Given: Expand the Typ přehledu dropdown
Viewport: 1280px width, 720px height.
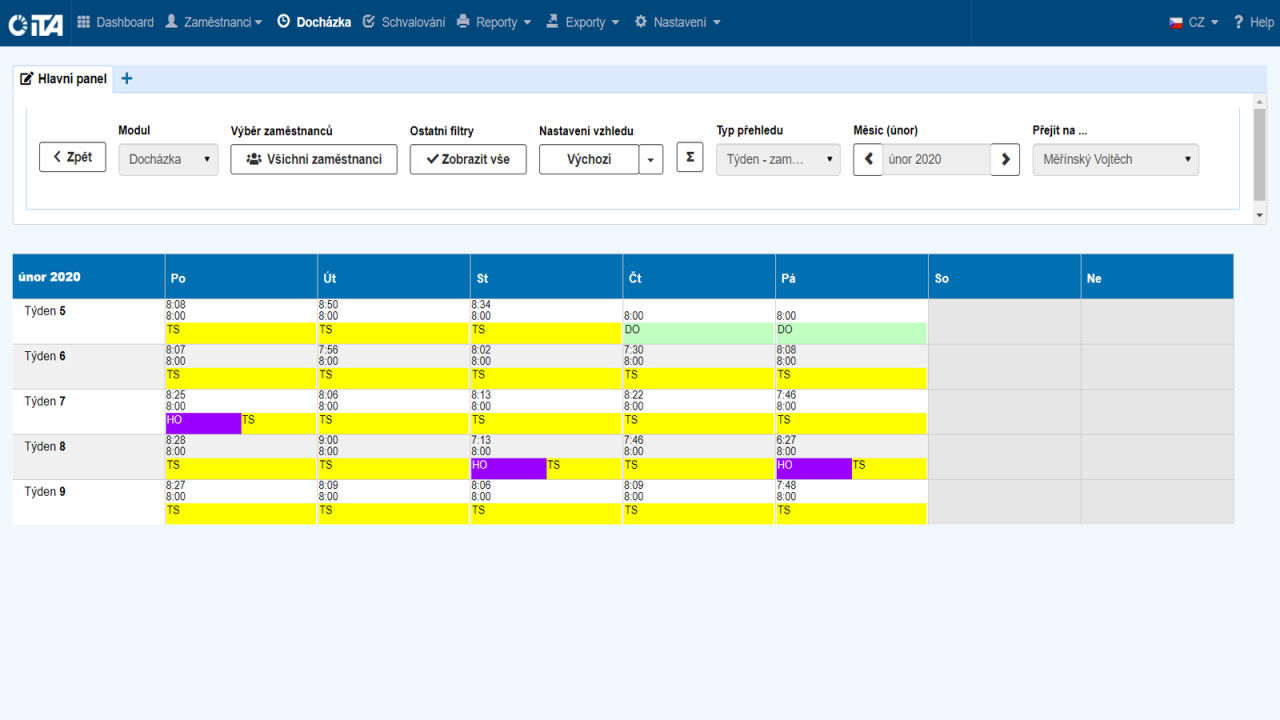Looking at the screenshot, I should [x=778, y=159].
